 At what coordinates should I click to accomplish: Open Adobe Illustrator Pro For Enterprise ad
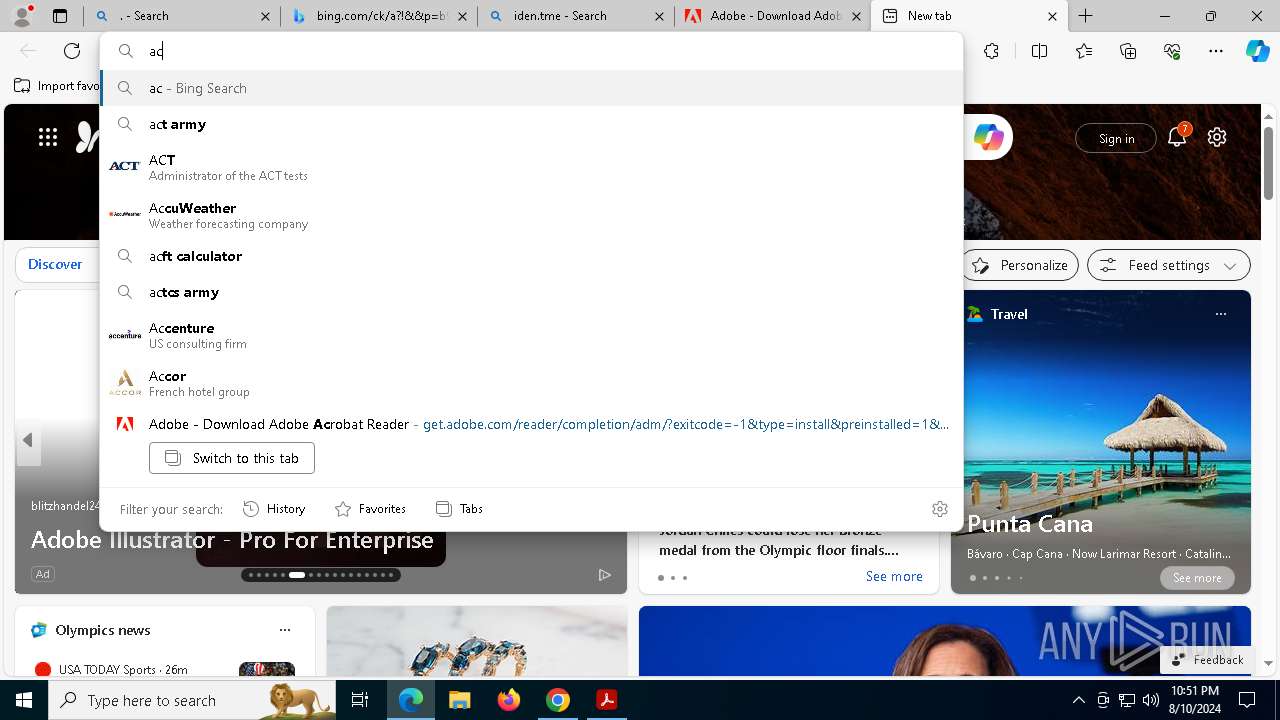pyautogui.click(x=232, y=540)
